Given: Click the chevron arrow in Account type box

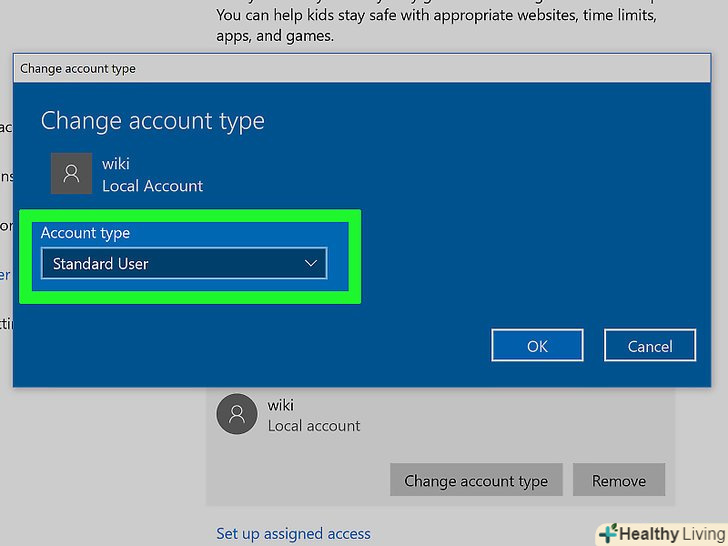Looking at the screenshot, I should click(x=310, y=264).
